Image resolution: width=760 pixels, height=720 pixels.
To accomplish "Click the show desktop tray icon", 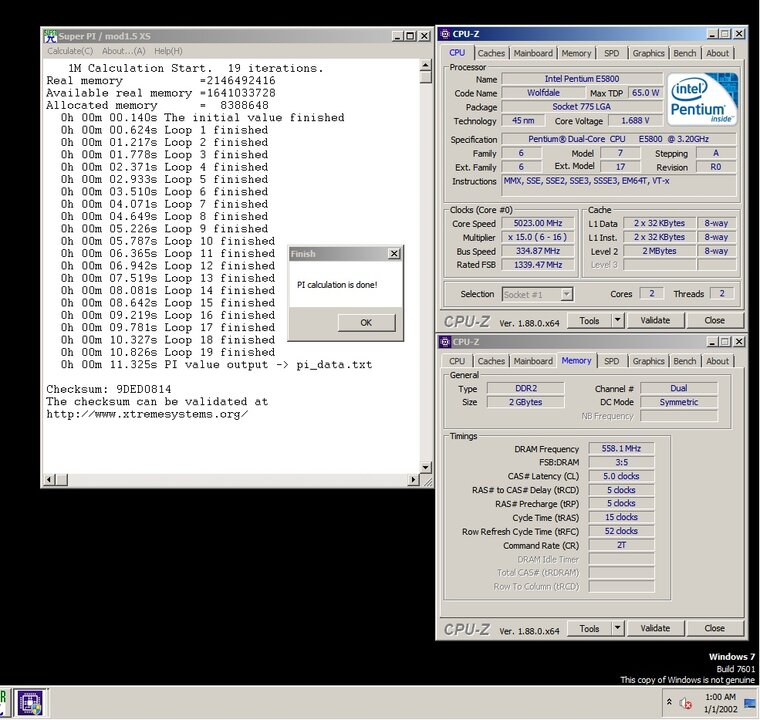I will point(750,703).
